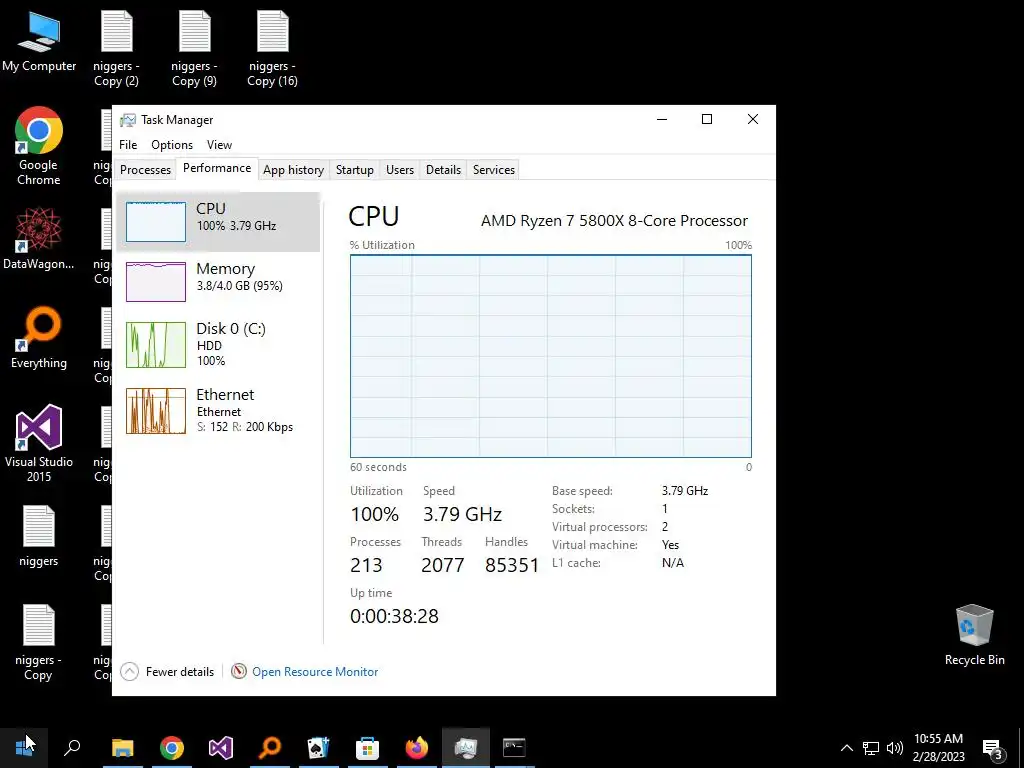Screen dimensions: 1024x768
Task: Click the network status tray icon
Action: 871,748
